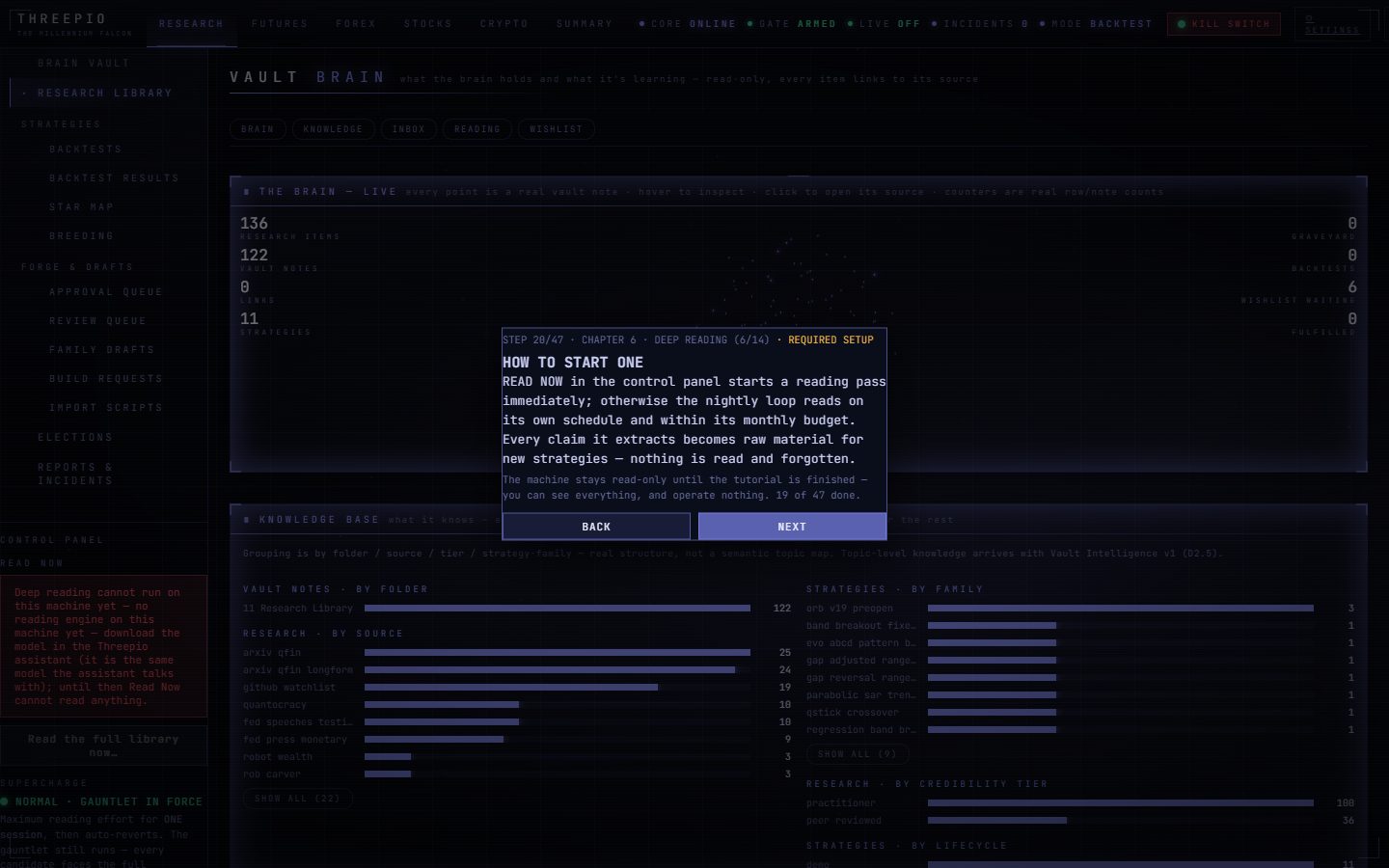The height and width of the screenshot is (868, 1389).
Task: Open the Settings gear in the header
Action: click(1331, 24)
